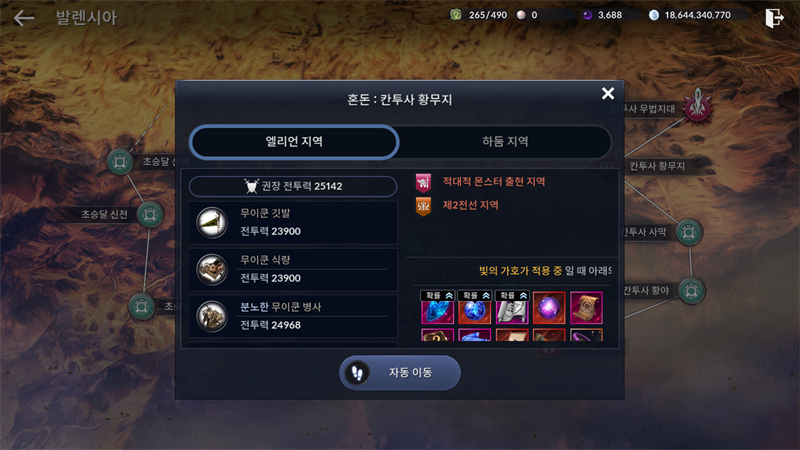Tap the exit door icon
The image size is (800, 450).
point(774,18)
